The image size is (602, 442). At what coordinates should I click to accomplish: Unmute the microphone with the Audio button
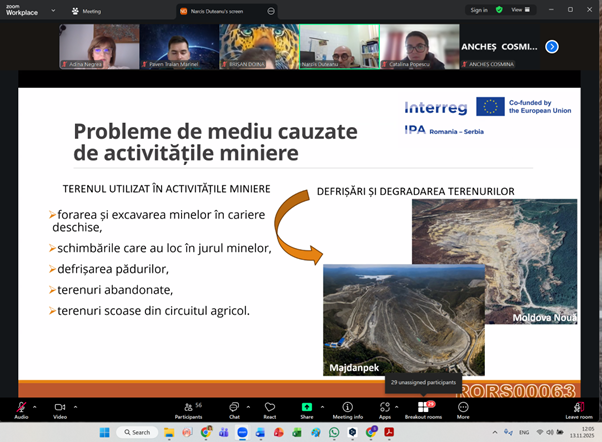pos(21,408)
